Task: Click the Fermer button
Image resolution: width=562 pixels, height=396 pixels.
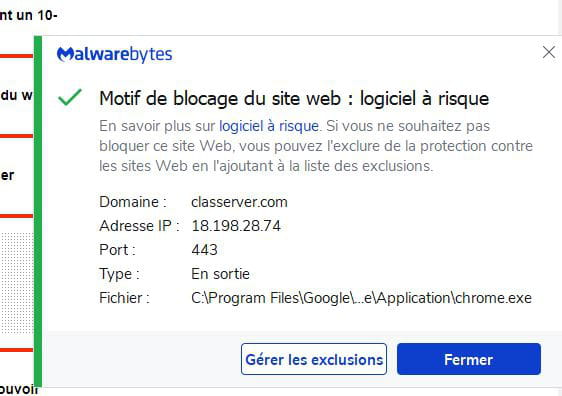Action: (x=468, y=359)
